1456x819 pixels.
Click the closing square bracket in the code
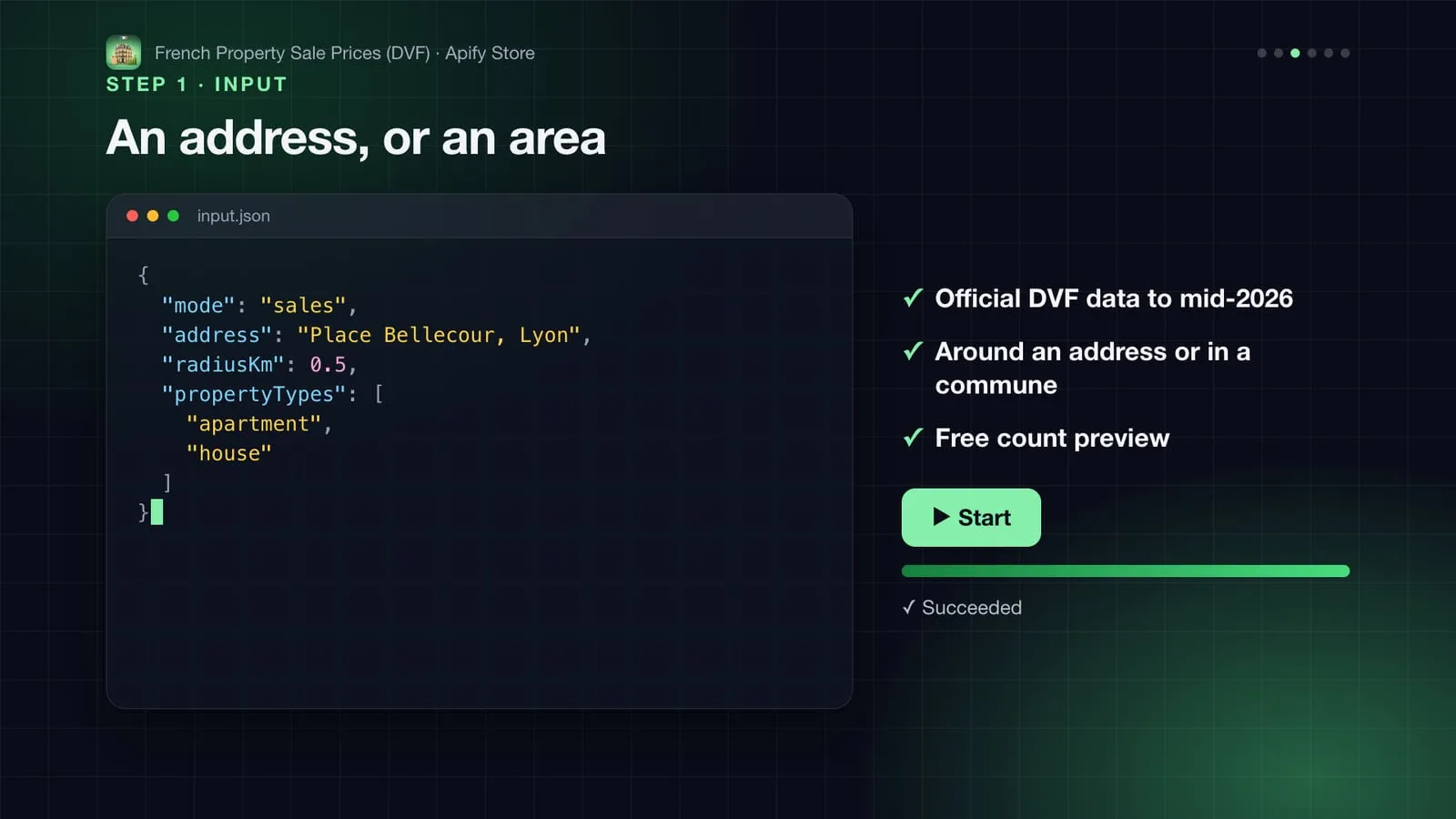click(167, 482)
